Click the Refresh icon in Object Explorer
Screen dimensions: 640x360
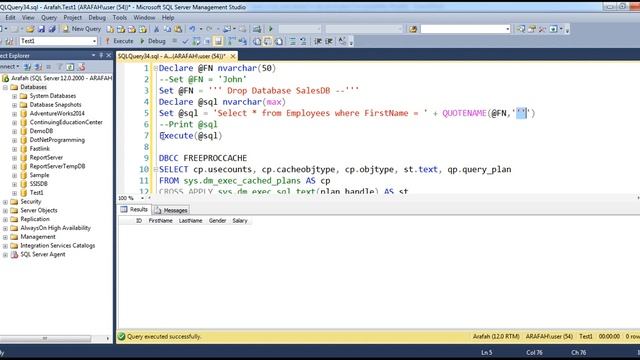click(70, 67)
